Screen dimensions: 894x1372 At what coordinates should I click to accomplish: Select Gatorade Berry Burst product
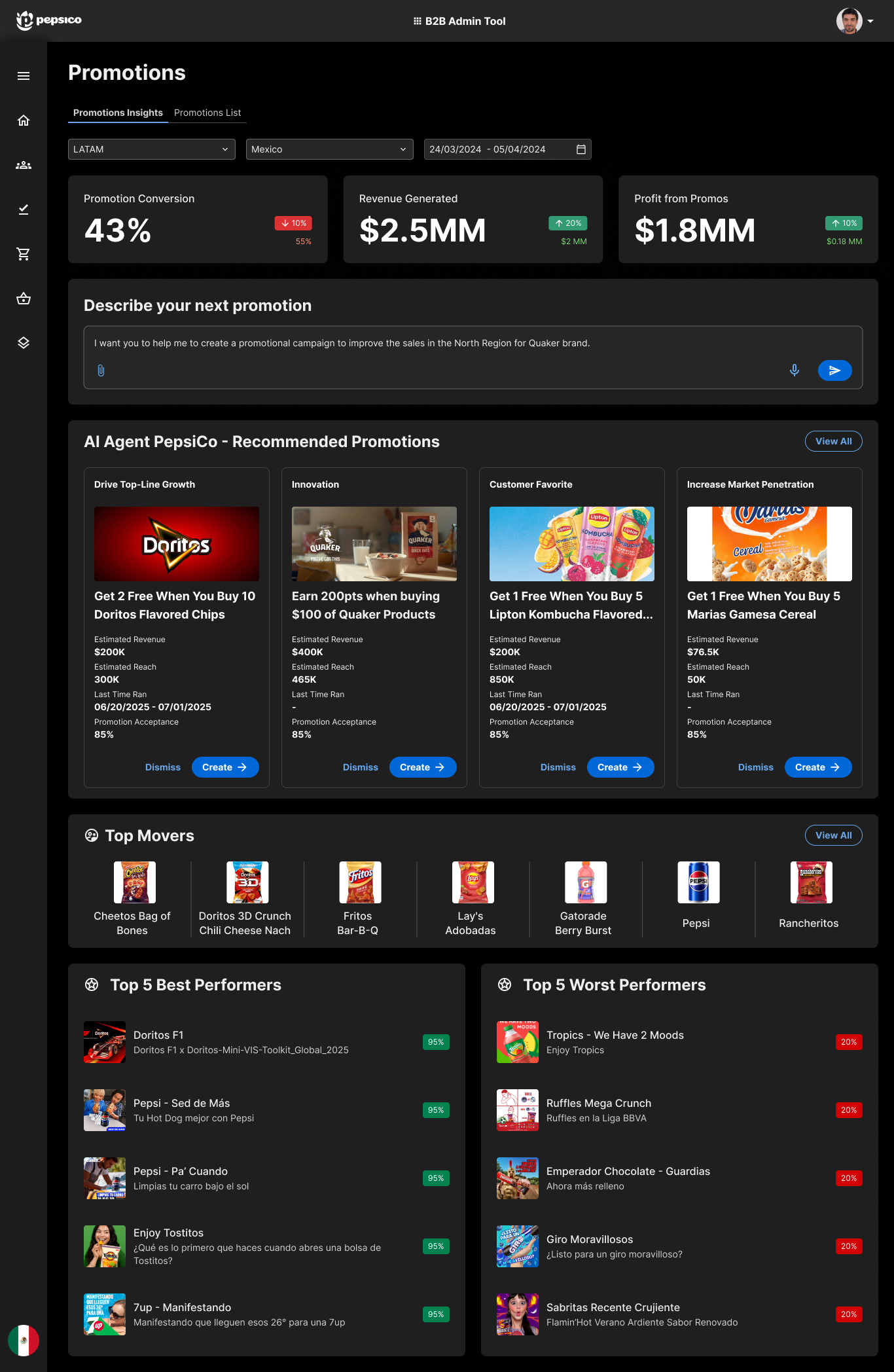click(583, 899)
